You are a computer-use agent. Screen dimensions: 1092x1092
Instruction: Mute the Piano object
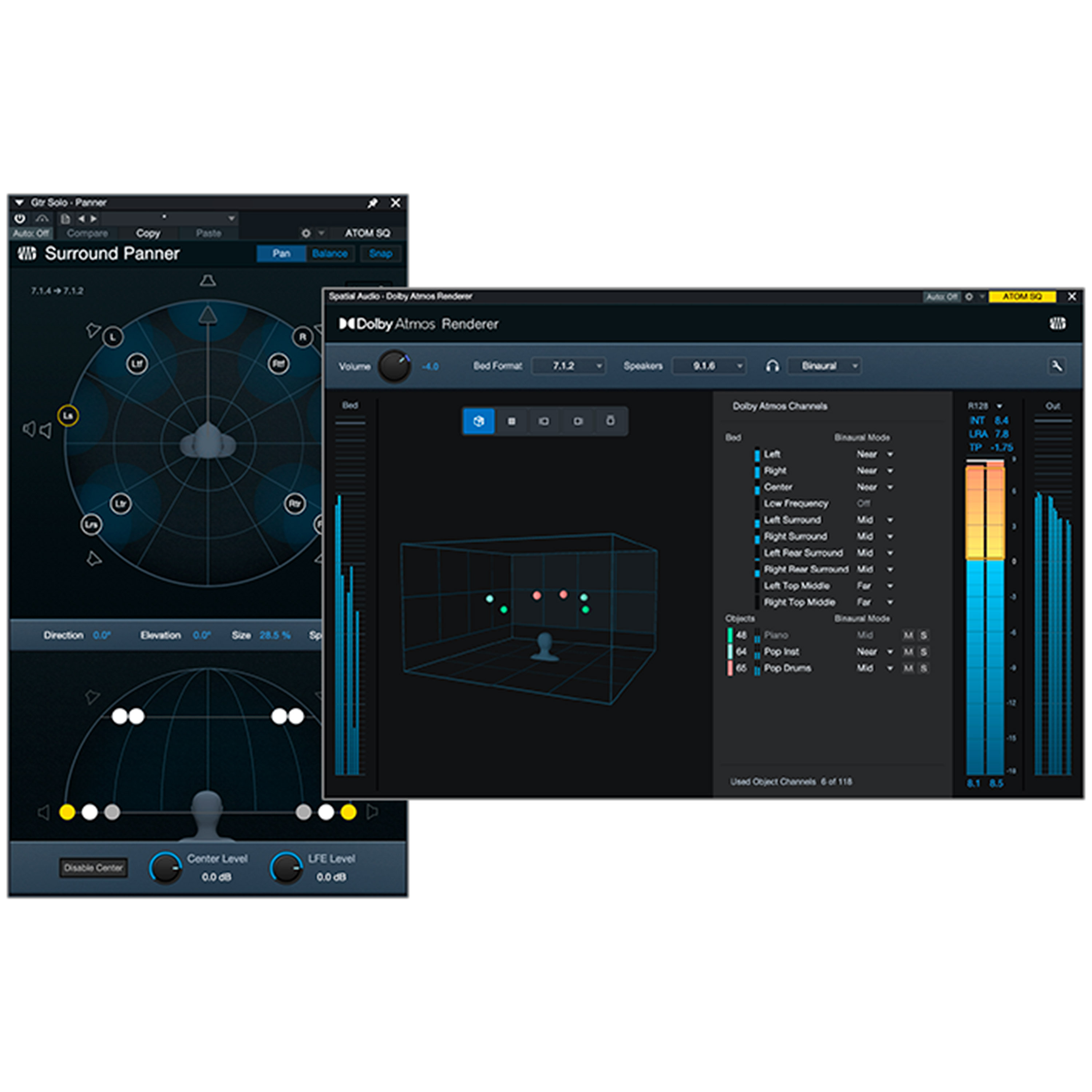908,635
